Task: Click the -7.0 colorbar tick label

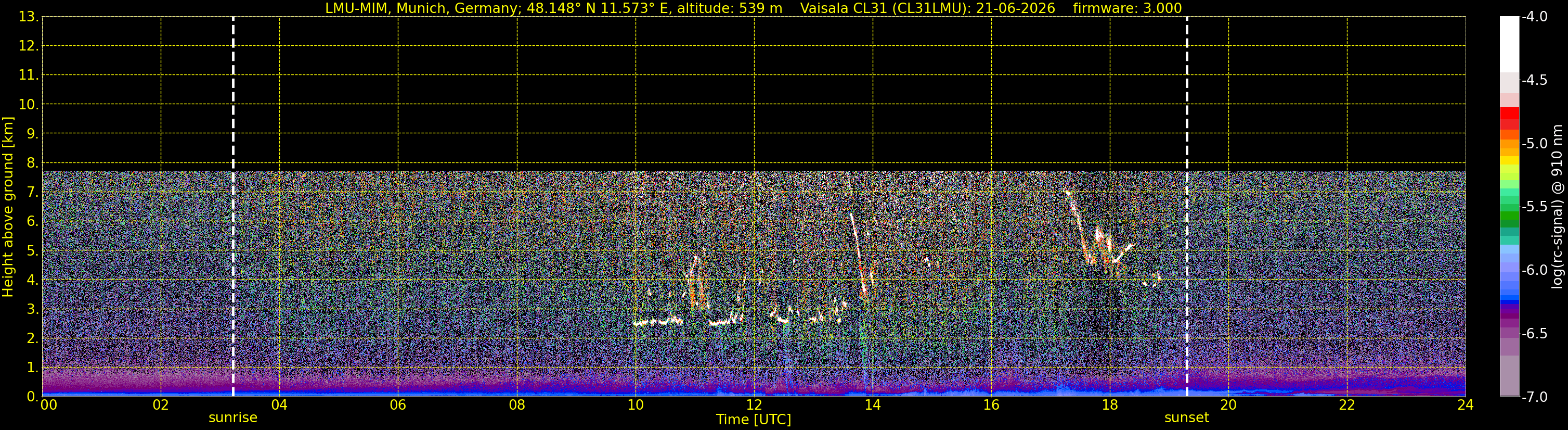Action: [x=1534, y=397]
